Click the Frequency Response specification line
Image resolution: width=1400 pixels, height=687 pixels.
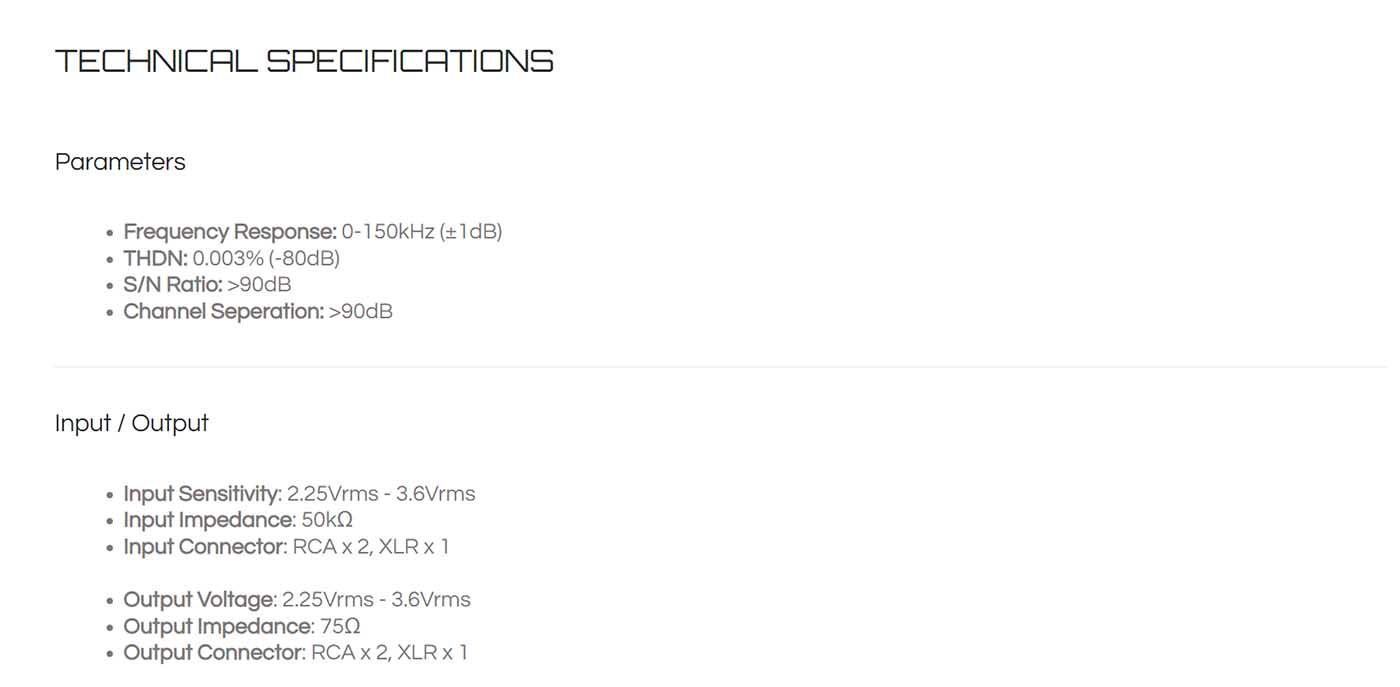coord(312,232)
